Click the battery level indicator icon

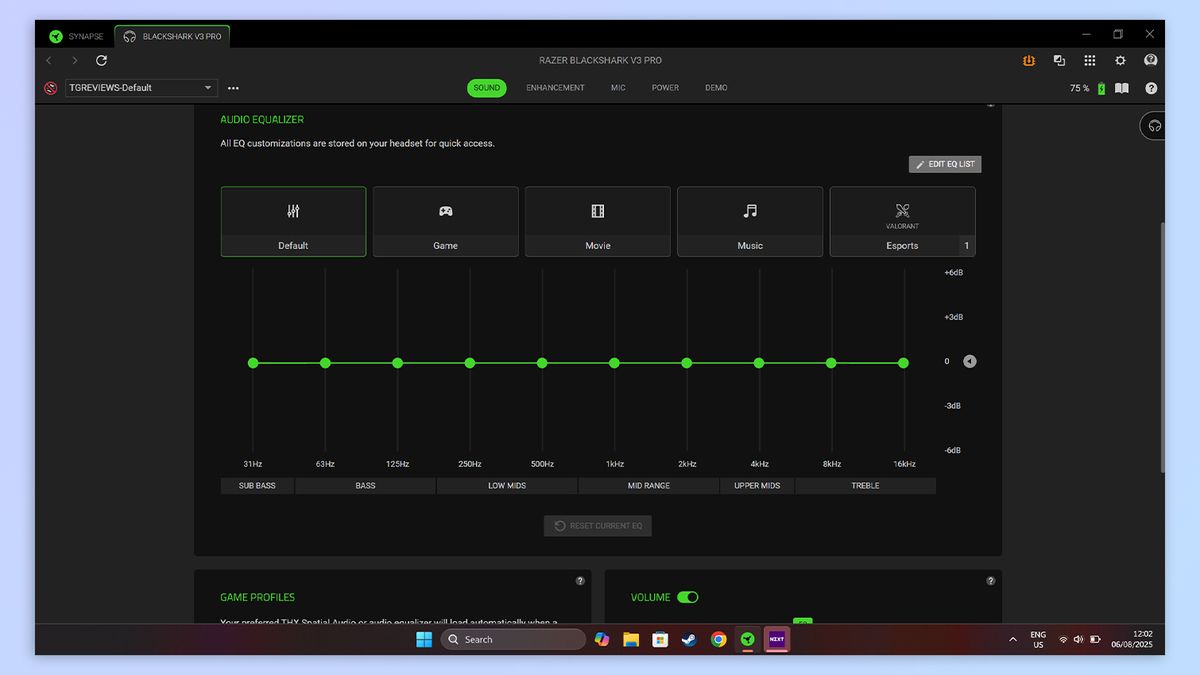pyautogui.click(x=1102, y=88)
